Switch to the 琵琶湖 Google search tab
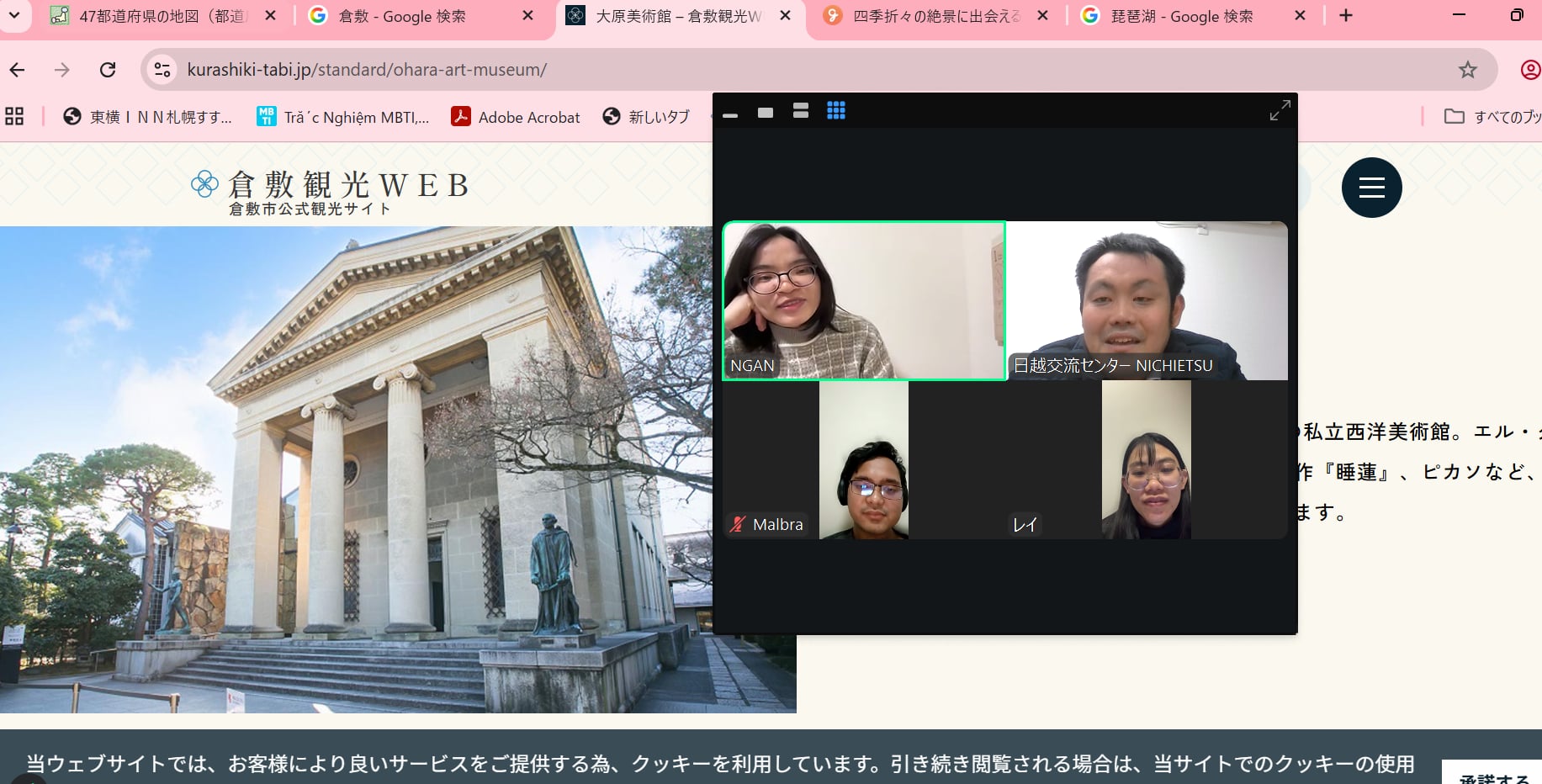Screen dimensions: 1542x784 tap(1181, 16)
